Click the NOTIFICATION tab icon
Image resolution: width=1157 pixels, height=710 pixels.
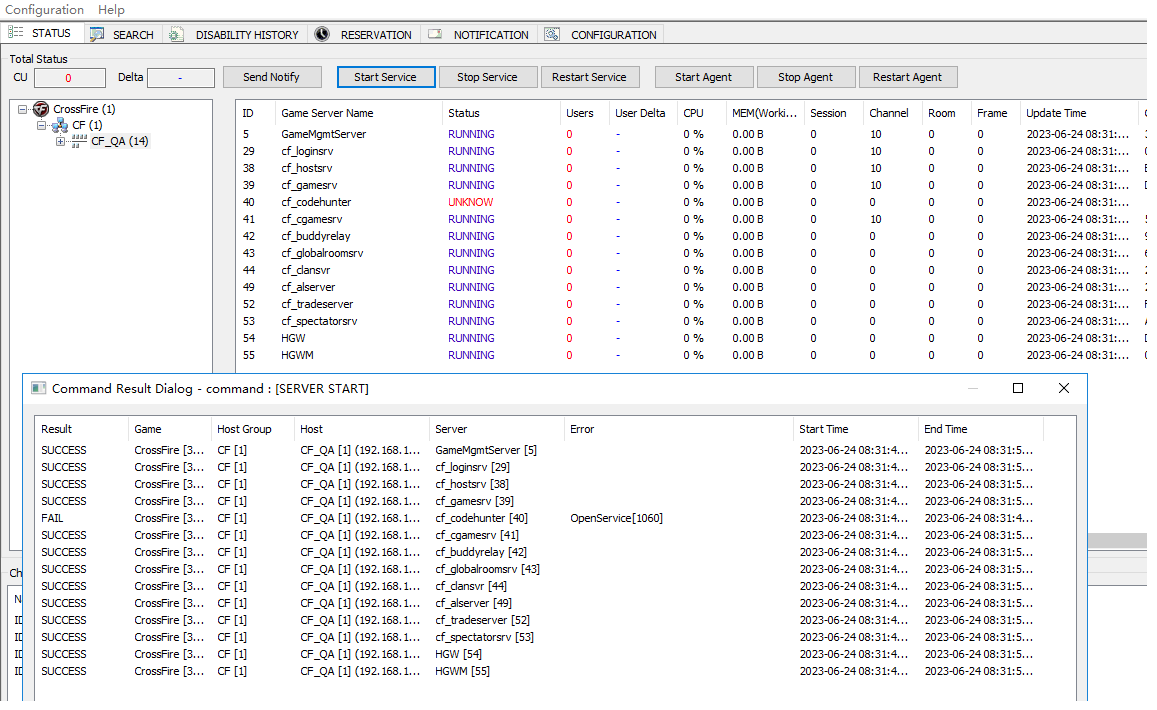(x=435, y=34)
